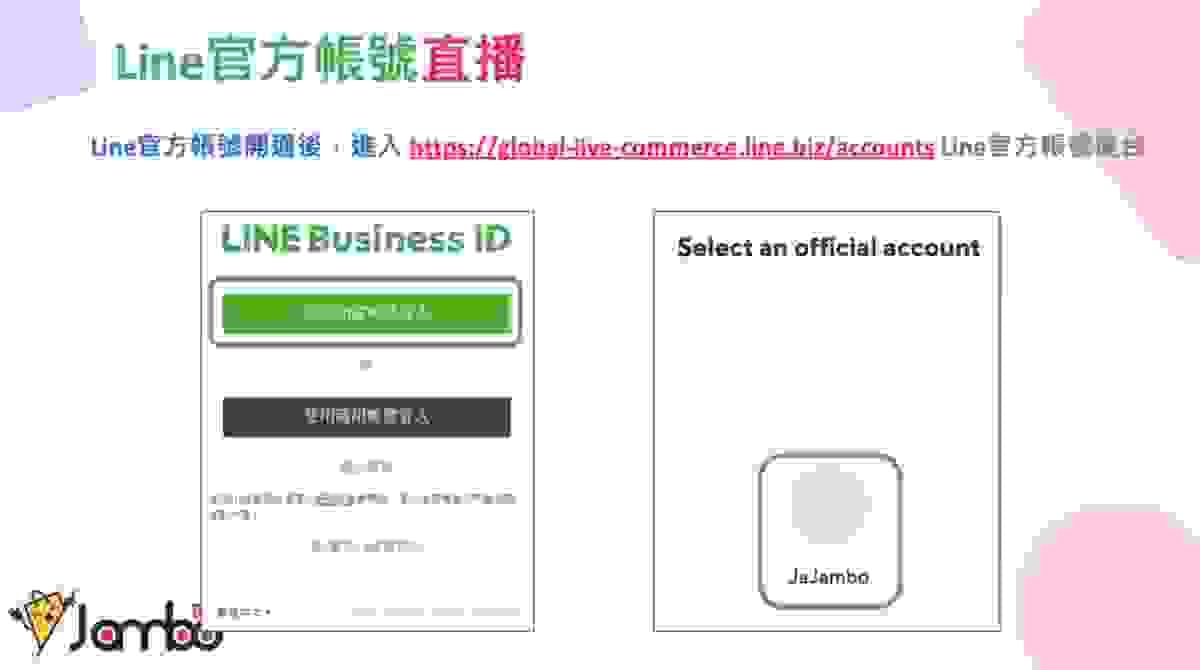
Task: Click the create account link below login buttons
Action: coord(366,467)
